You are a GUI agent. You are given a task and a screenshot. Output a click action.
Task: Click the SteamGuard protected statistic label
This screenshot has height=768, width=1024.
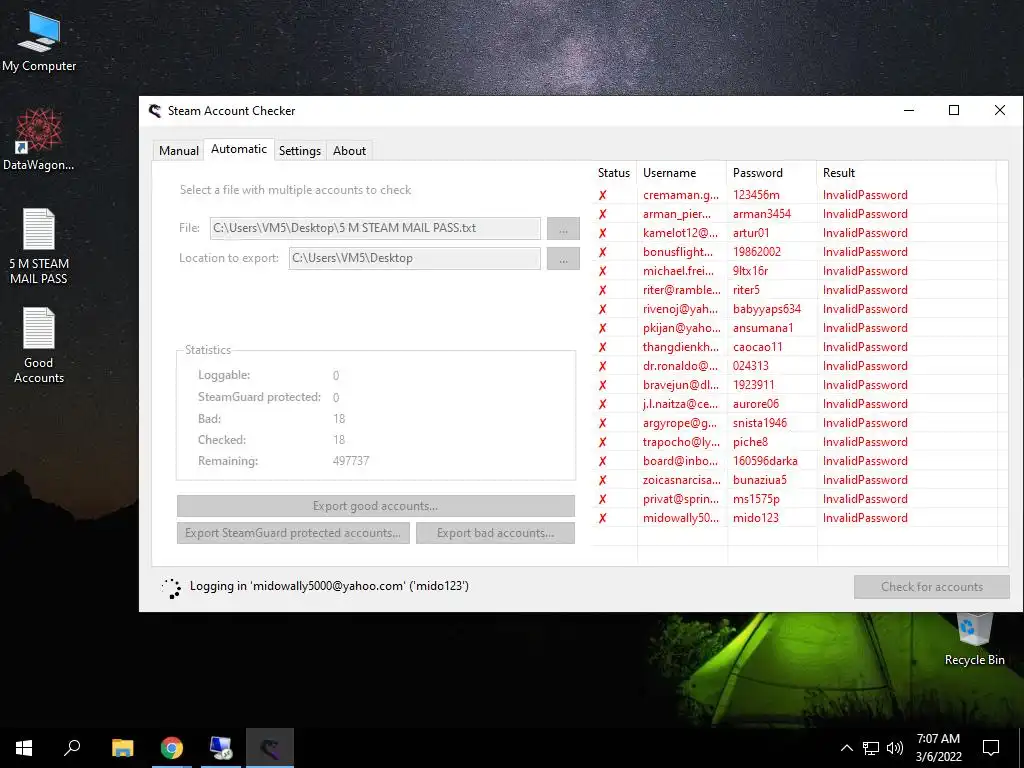pyautogui.click(x=259, y=397)
